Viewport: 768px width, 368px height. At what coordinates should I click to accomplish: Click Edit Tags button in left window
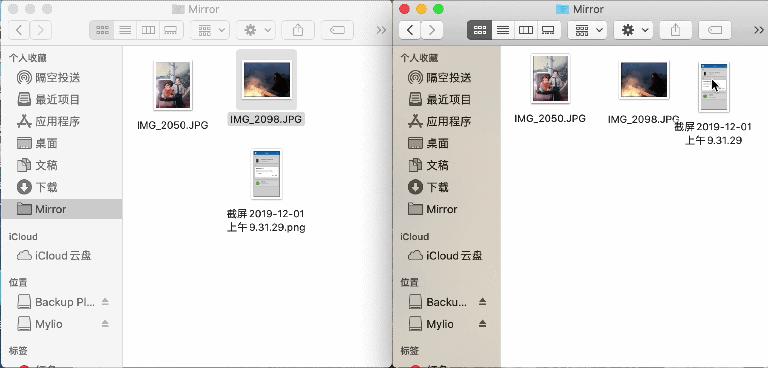click(x=337, y=30)
